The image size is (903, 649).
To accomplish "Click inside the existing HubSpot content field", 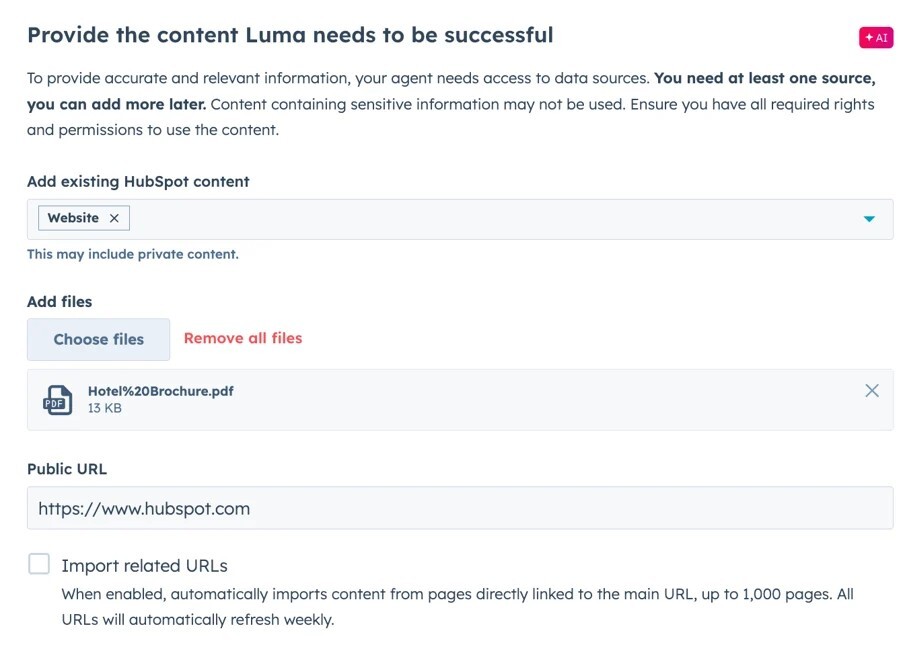I will click(x=460, y=219).
